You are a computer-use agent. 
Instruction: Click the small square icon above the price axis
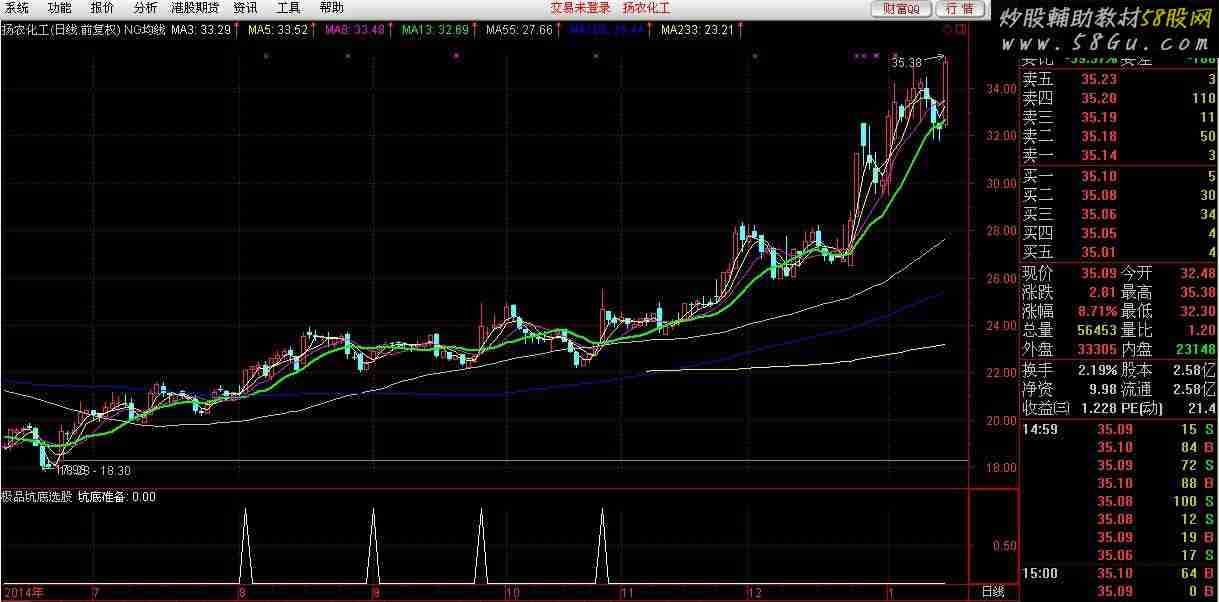pos(961,29)
